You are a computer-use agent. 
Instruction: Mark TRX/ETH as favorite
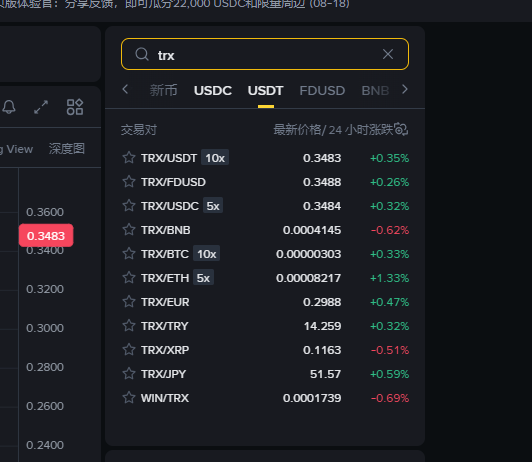tap(129, 278)
